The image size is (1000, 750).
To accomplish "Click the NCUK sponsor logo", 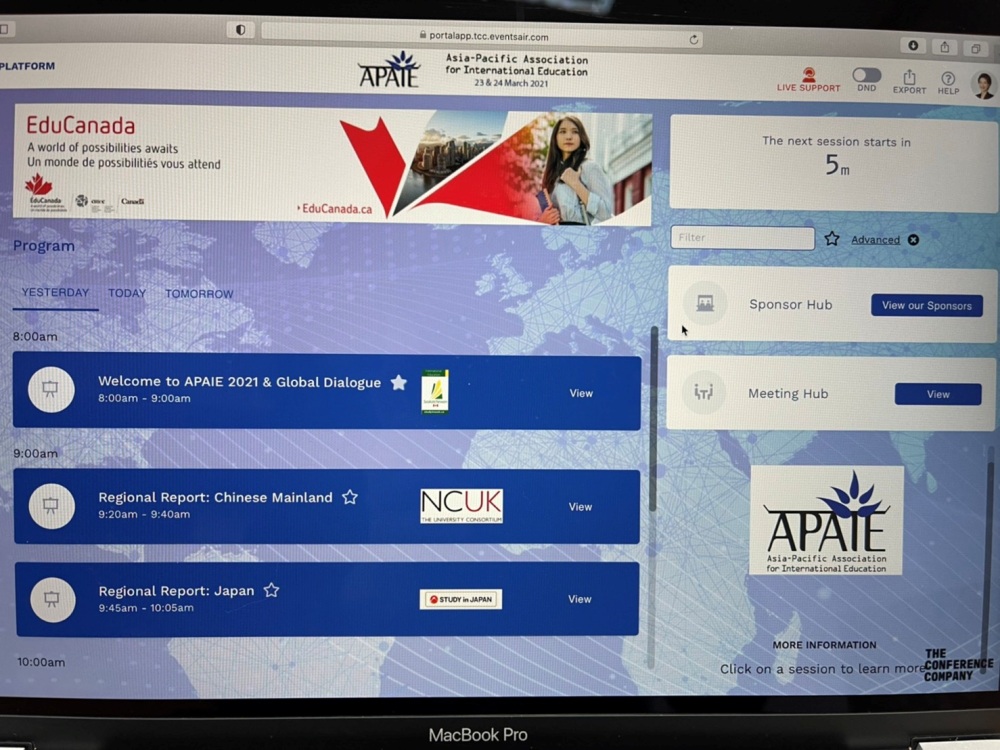I will (x=462, y=506).
